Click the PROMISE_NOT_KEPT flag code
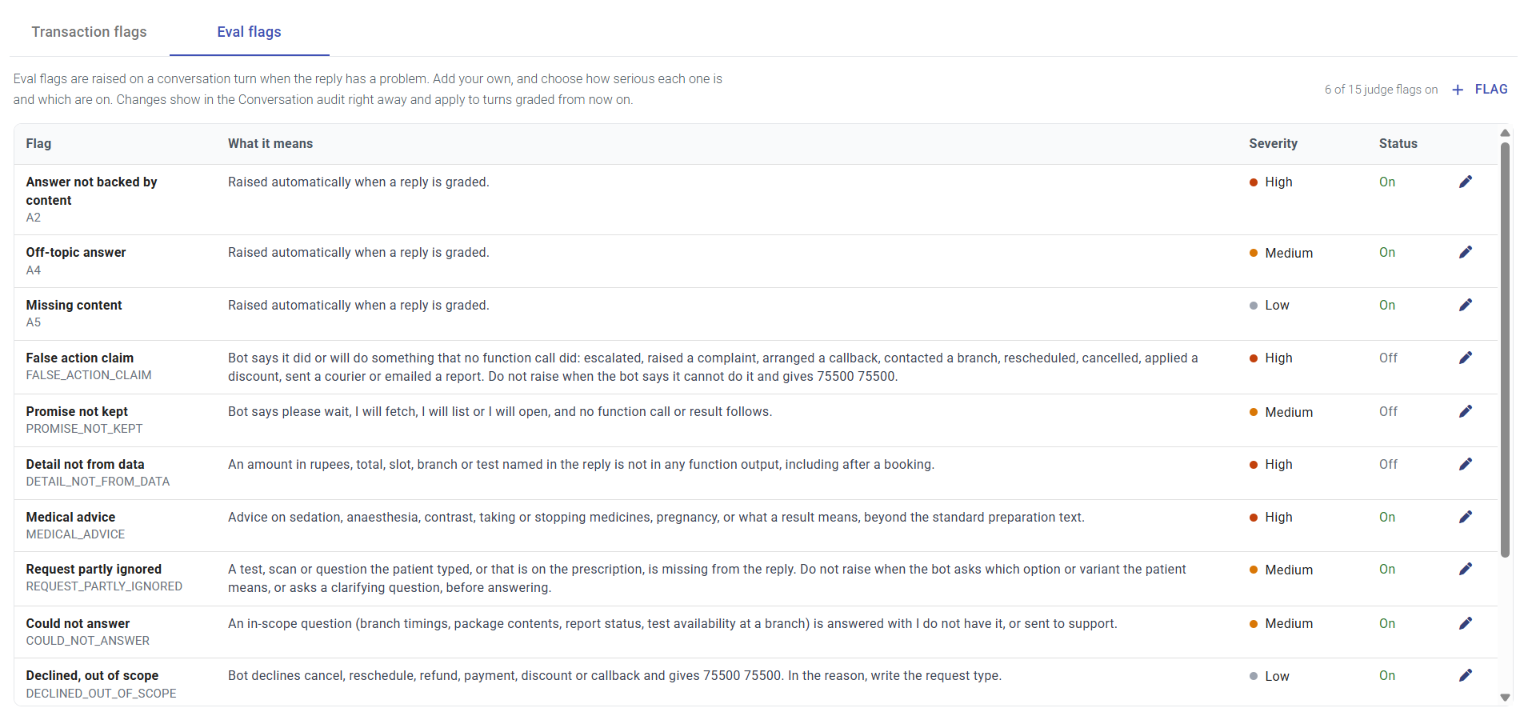The image size is (1522, 721). 84,429
